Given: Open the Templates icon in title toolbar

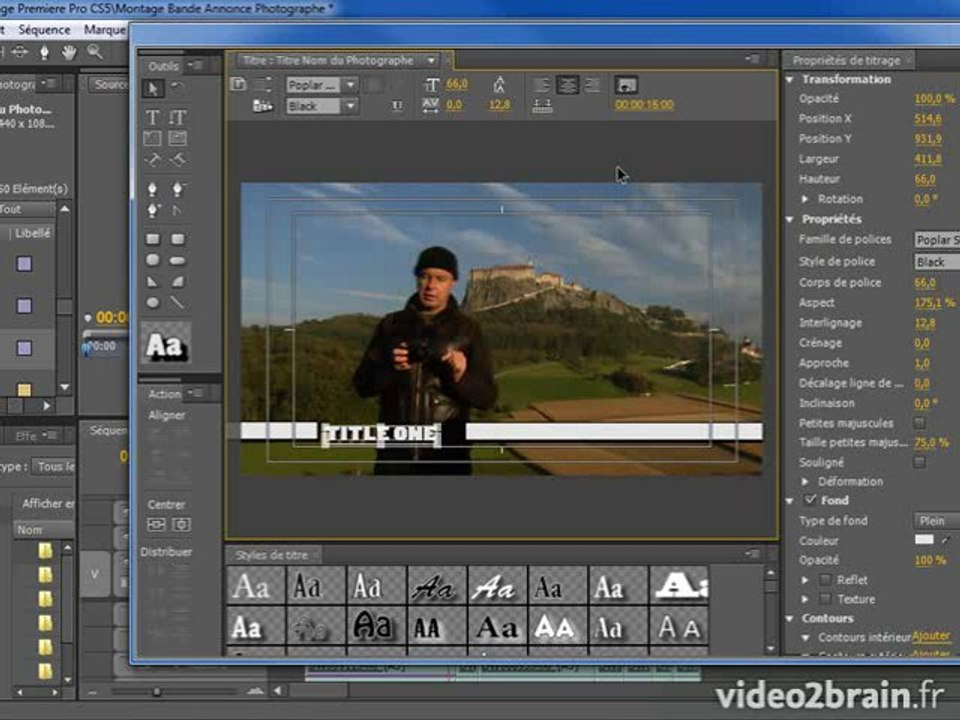Looking at the screenshot, I should (263, 106).
